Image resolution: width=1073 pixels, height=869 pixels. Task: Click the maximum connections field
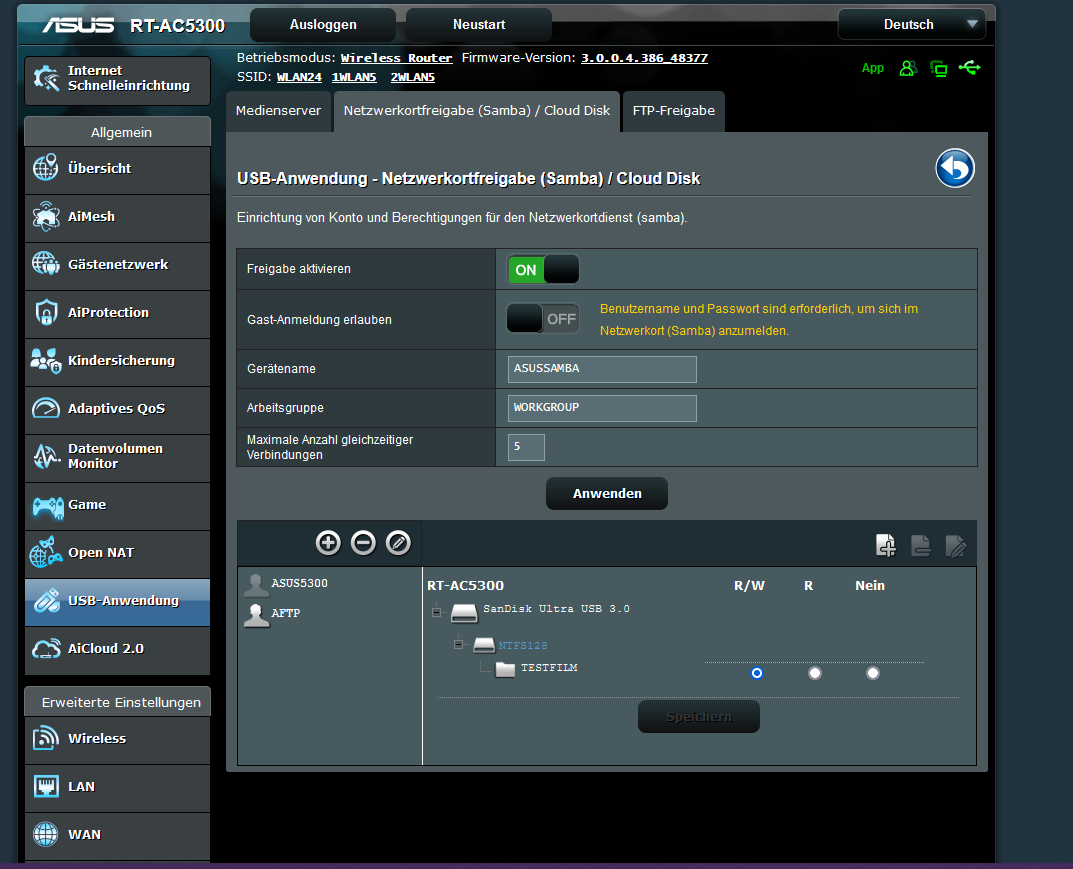[526, 447]
